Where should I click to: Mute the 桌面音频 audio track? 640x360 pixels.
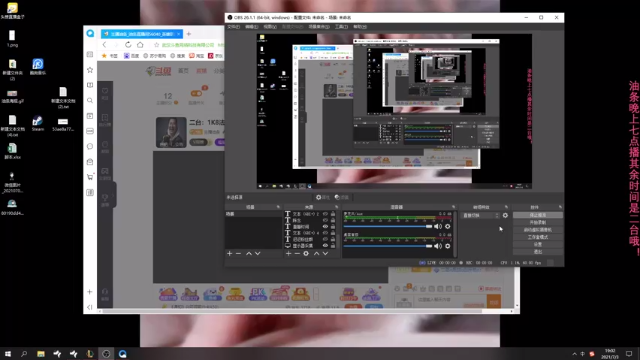pyautogui.click(x=438, y=246)
